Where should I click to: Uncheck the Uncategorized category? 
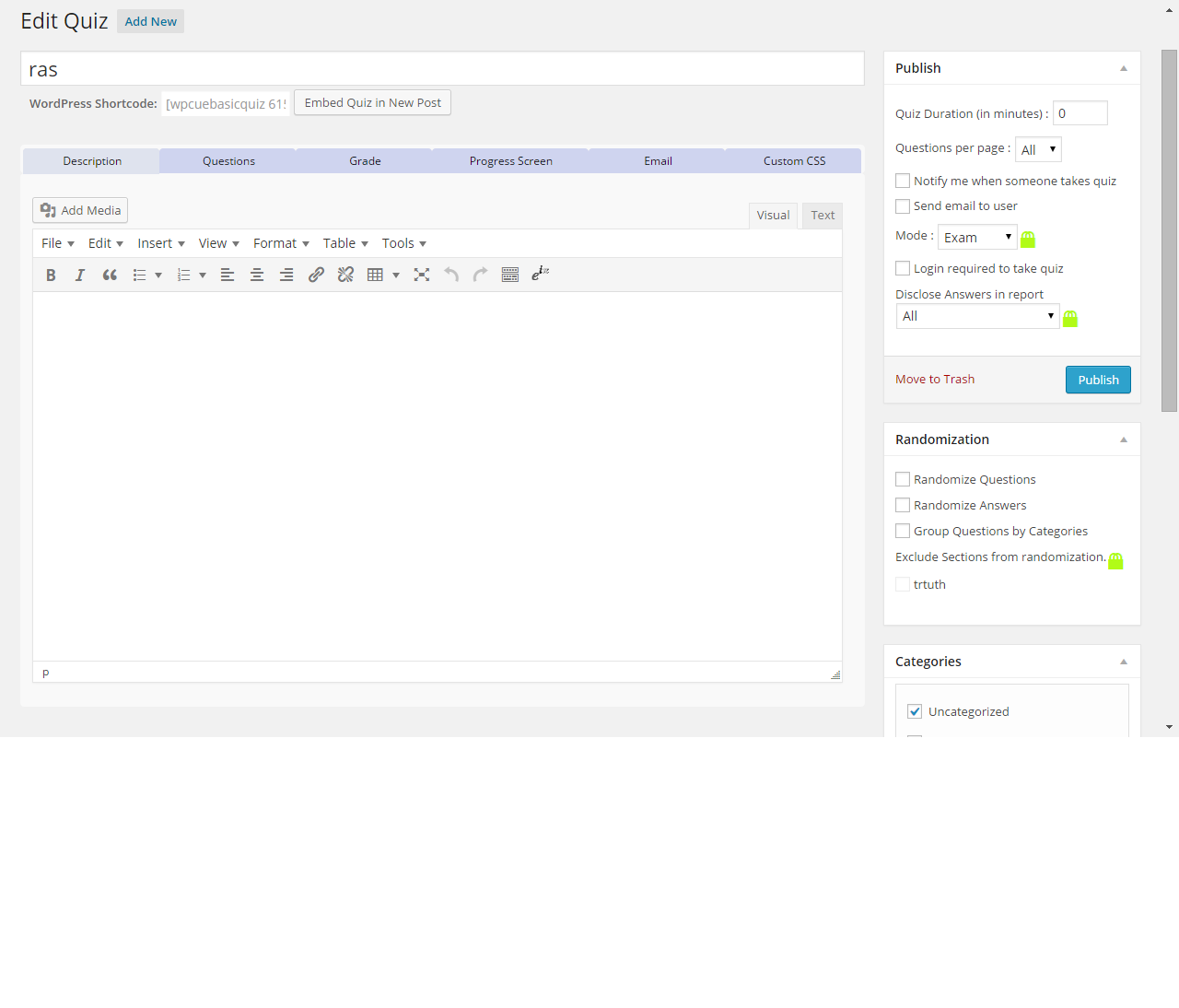click(x=915, y=711)
